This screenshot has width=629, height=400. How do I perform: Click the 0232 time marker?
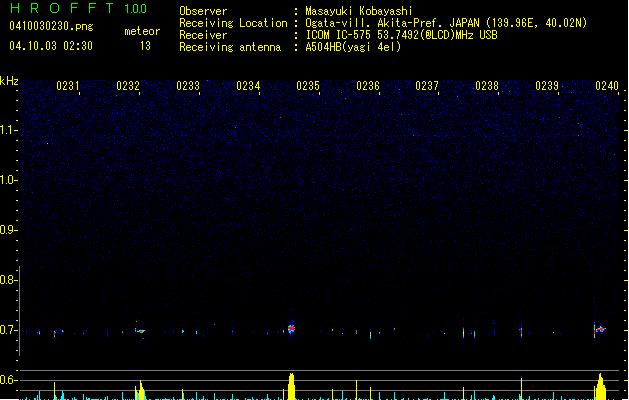pyautogui.click(x=128, y=86)
